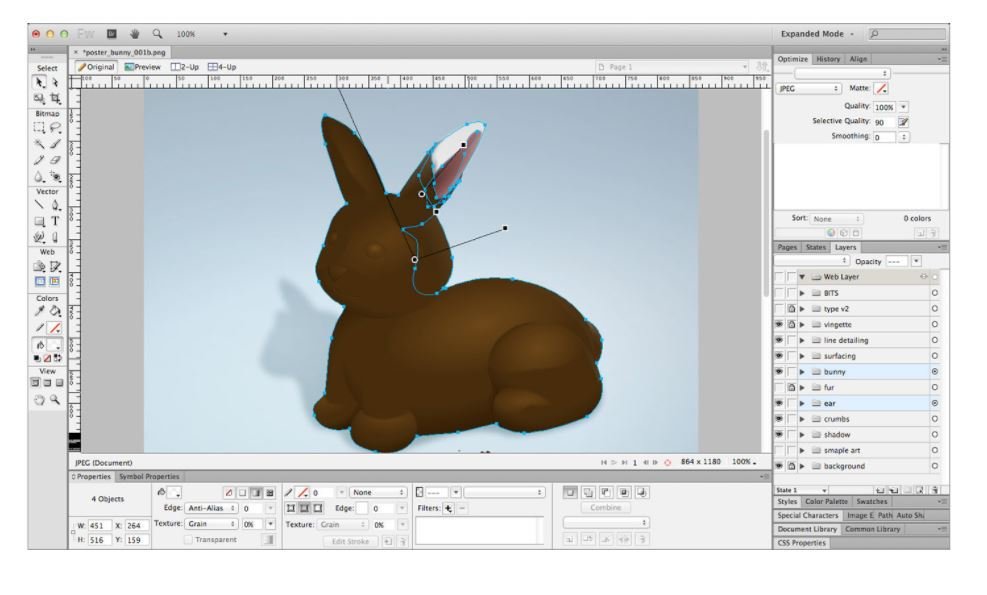Select the Slice tool
This screenshot has height=595, width=987.
coord(55,266)
